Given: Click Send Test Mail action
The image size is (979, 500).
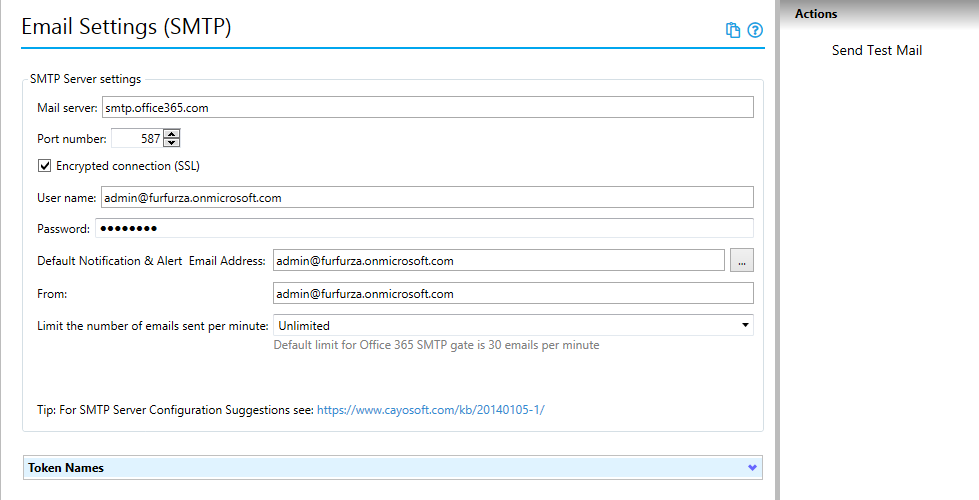Looking at the screenshot, I should click(877, 51).
